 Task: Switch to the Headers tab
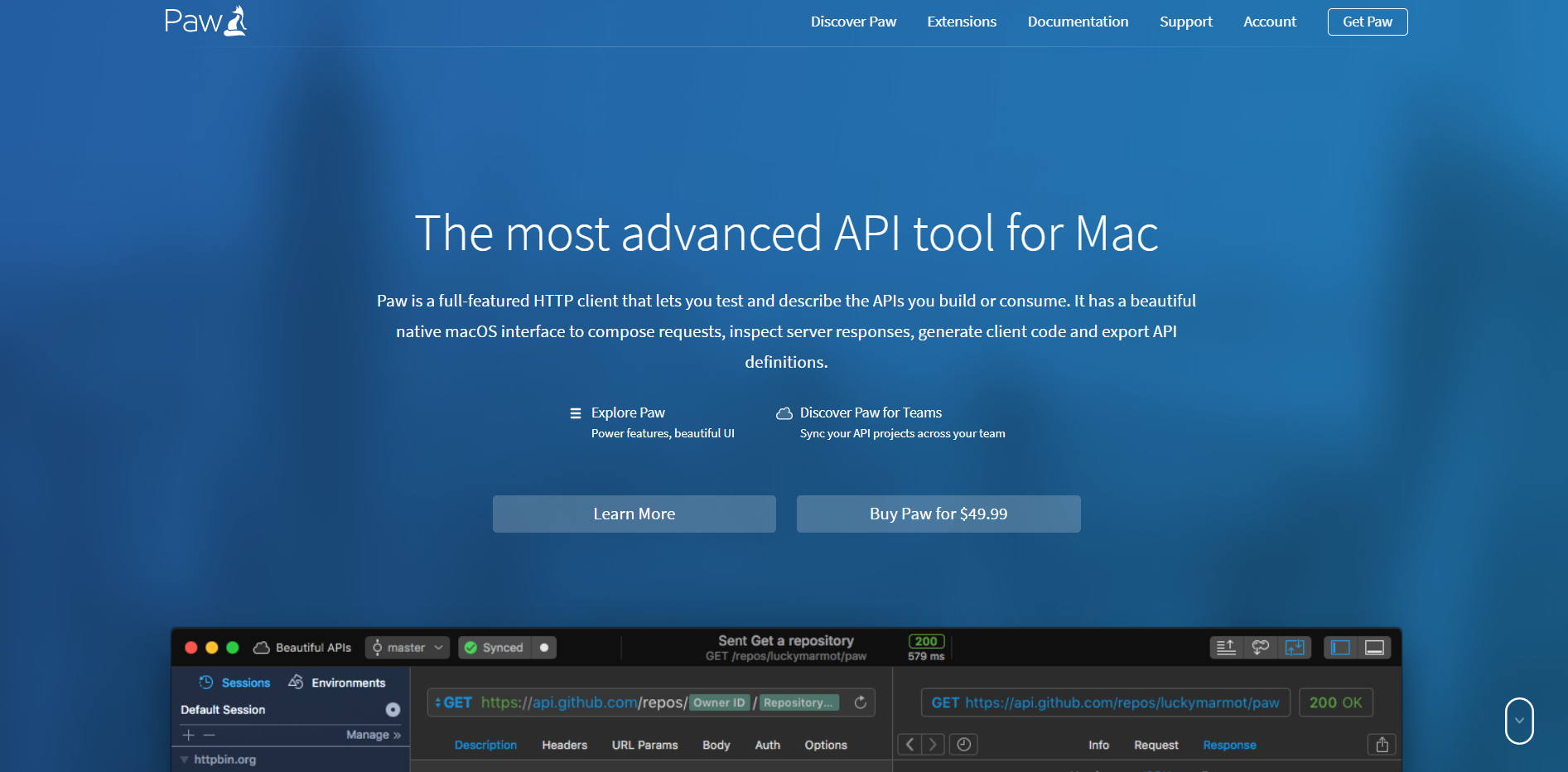pyautogui.click(x=564, y=745)
